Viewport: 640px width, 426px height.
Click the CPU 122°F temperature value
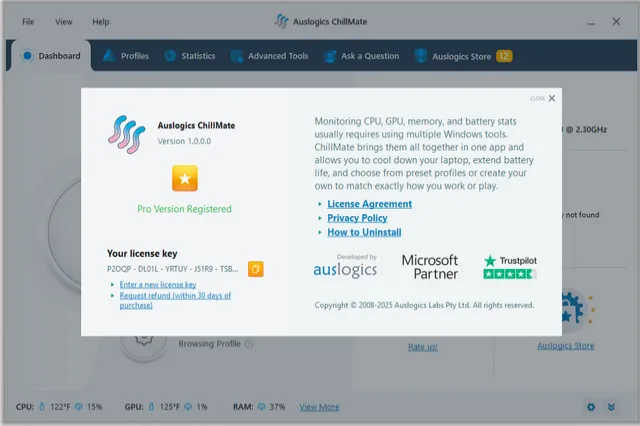(x=60, y=407)
